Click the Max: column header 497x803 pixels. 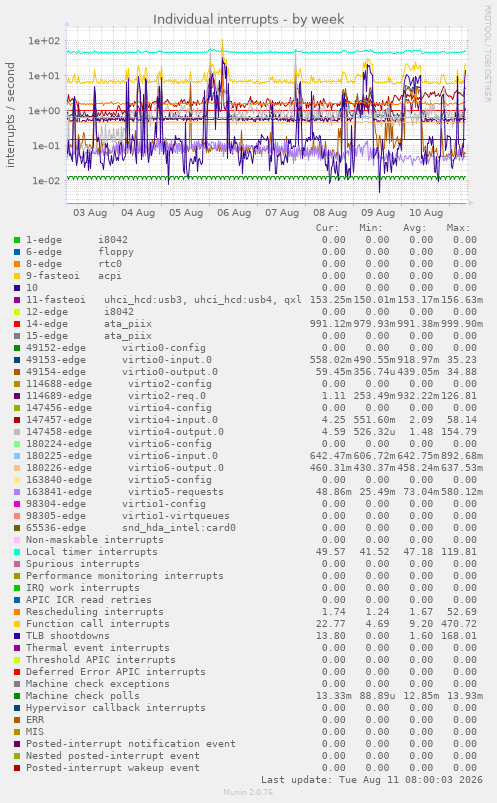click(458, 228)
